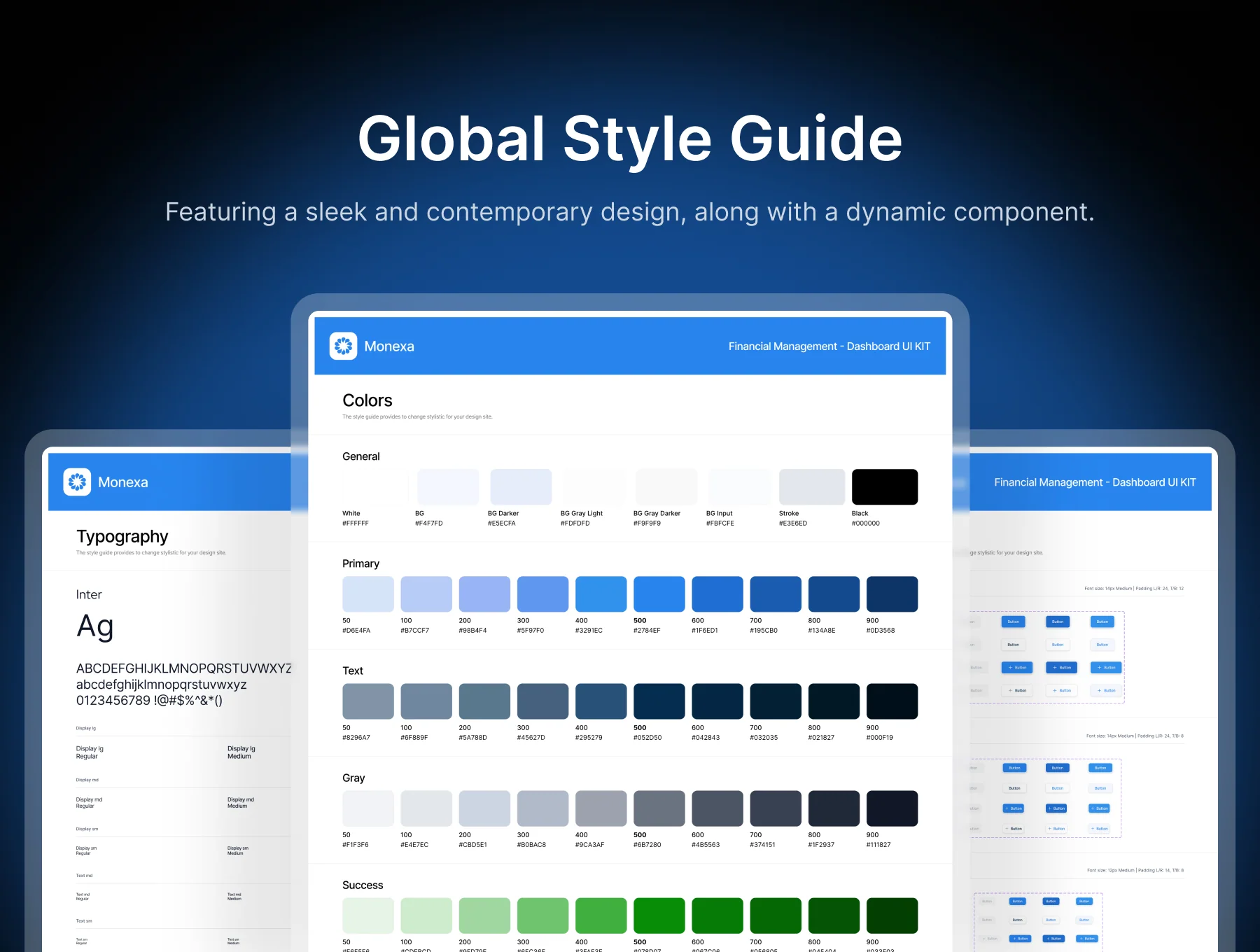Image resolution: width=1260 pixels, height=952 pixels.
Task: Choose the Text 600 swatch #042843
Action: click(x=717, y=701)
